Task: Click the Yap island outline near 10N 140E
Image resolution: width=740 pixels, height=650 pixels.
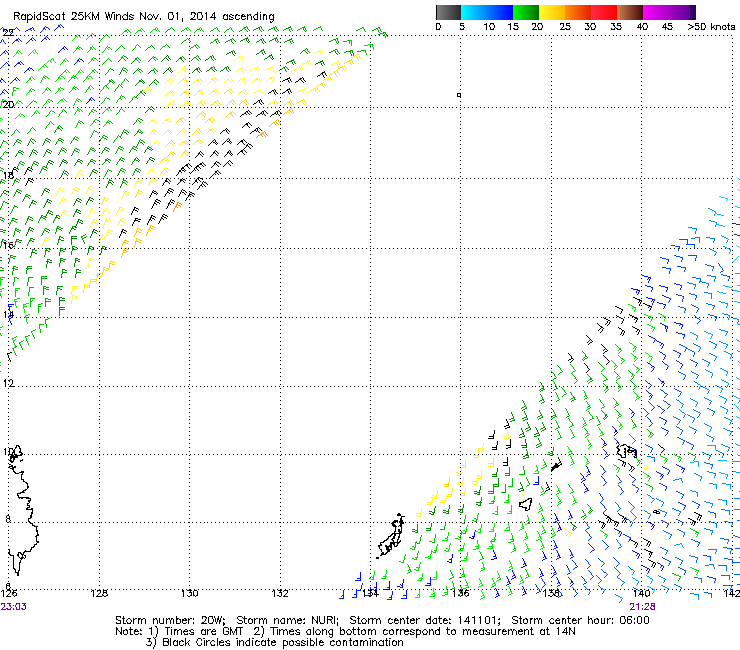Action: [x=626, y=451]
